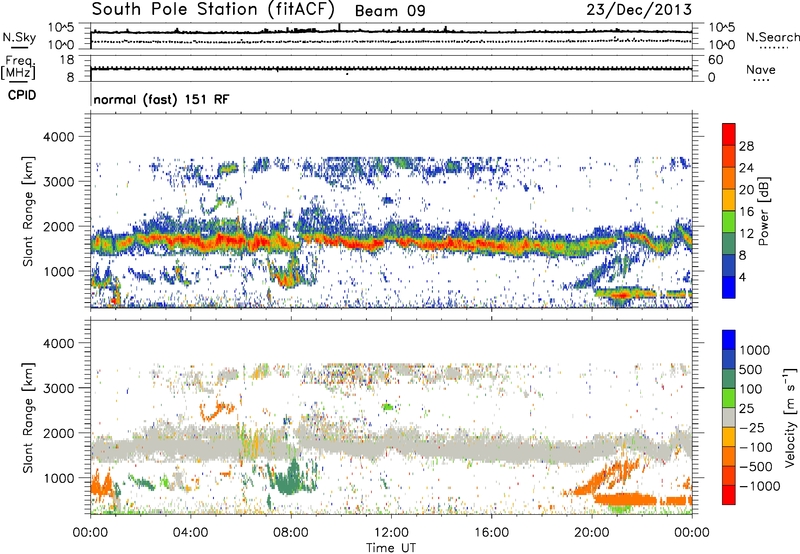The image size is (800, 554).
Task: Click the 4000 tick on power panel axis
Action: [x=58, y=137]
